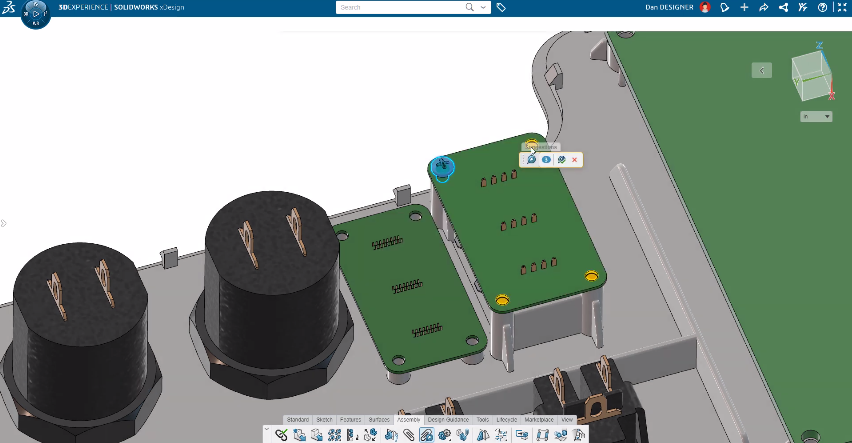Switch to the Sketch tab
This screenshot has width=852, height=443.
pos(324,419)
